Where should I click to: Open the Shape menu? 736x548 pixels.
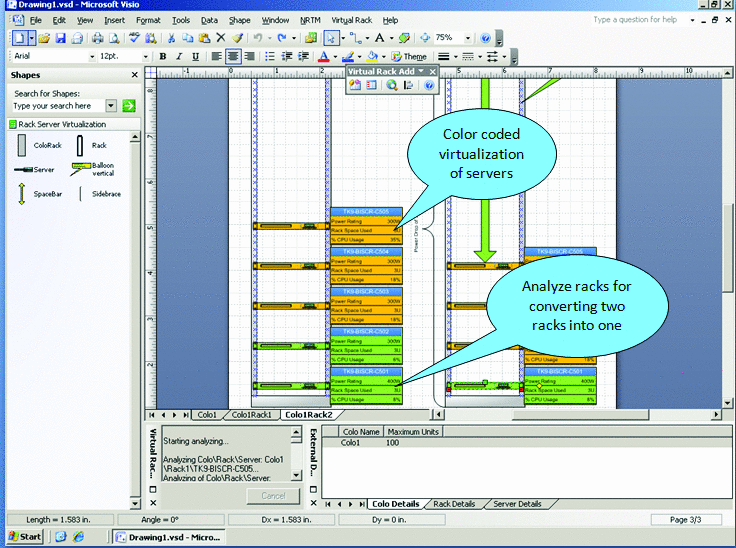[x=239, y=20]
